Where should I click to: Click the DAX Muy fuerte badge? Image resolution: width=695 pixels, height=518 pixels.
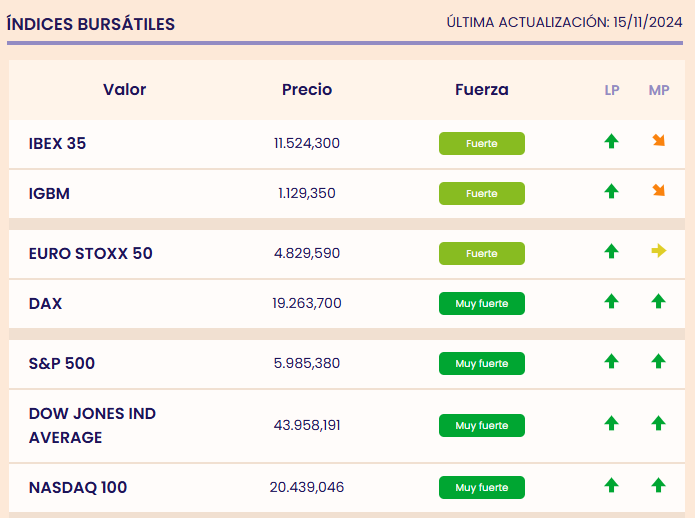click(x=481, y=303)
